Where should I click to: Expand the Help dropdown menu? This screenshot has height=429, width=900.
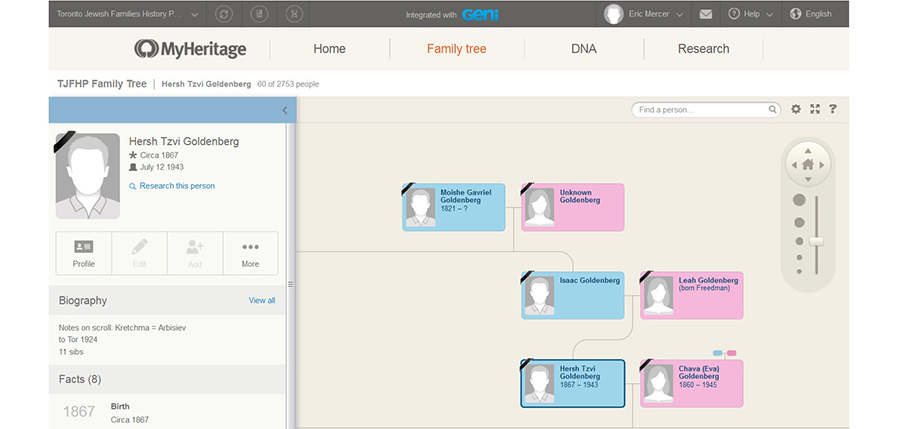tap(751, 14)
